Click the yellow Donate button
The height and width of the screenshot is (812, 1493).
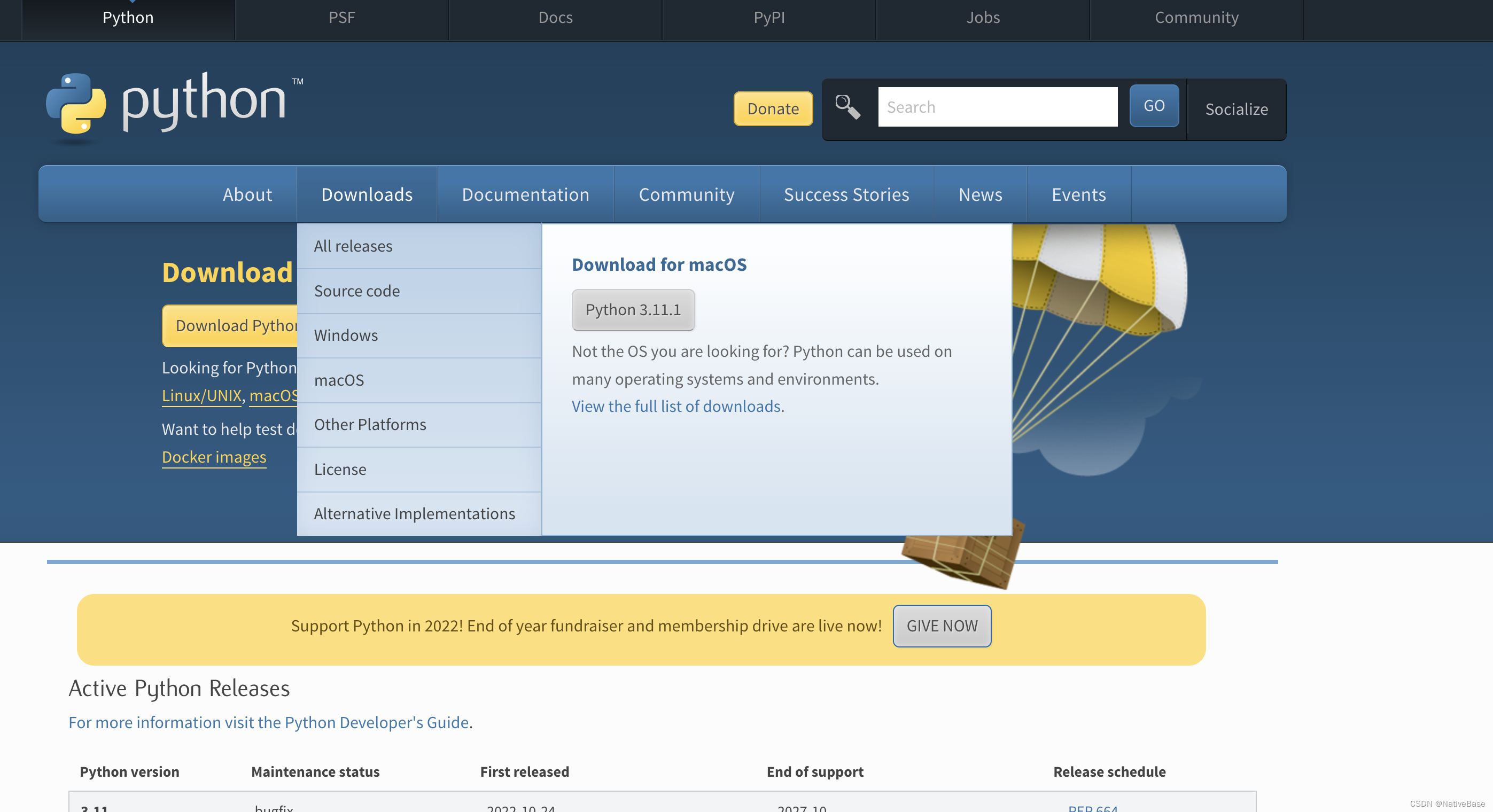coord(773,108)
